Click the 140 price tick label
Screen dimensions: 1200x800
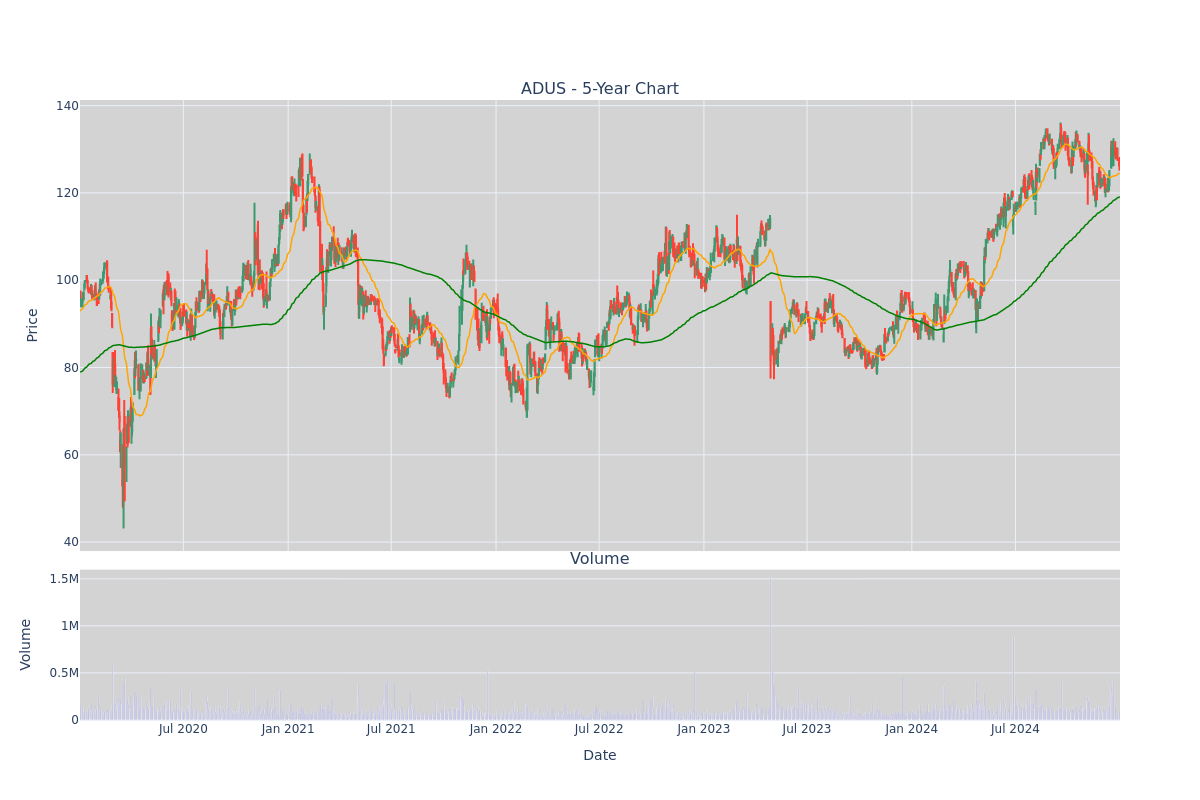pos(67,106)
